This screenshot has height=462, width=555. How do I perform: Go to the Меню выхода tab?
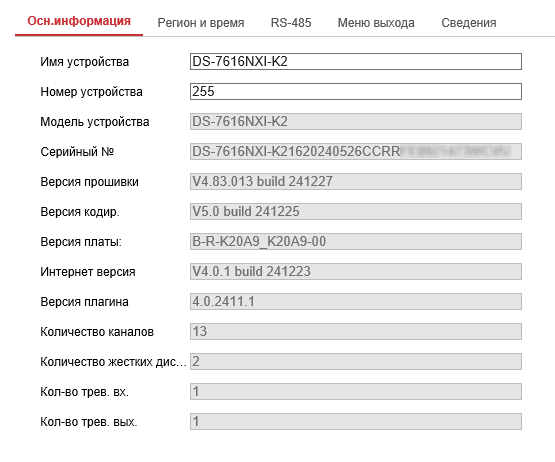click(376, 23)
